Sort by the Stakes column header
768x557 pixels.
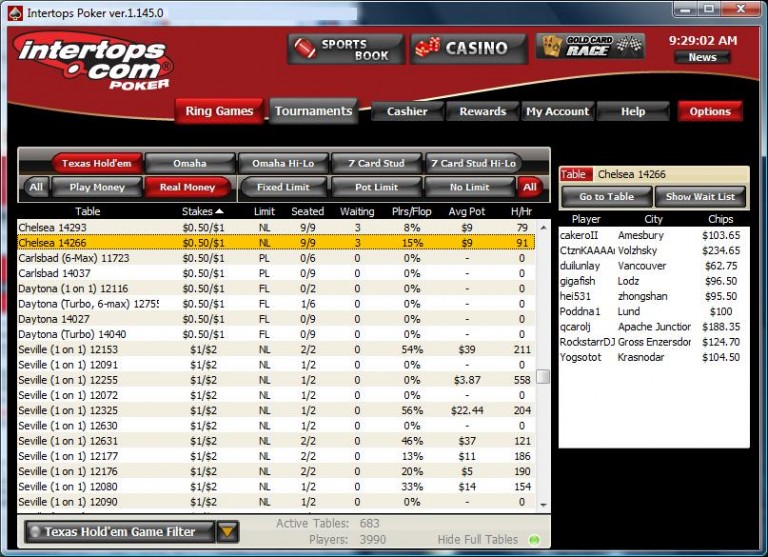(x=202, y=212)
